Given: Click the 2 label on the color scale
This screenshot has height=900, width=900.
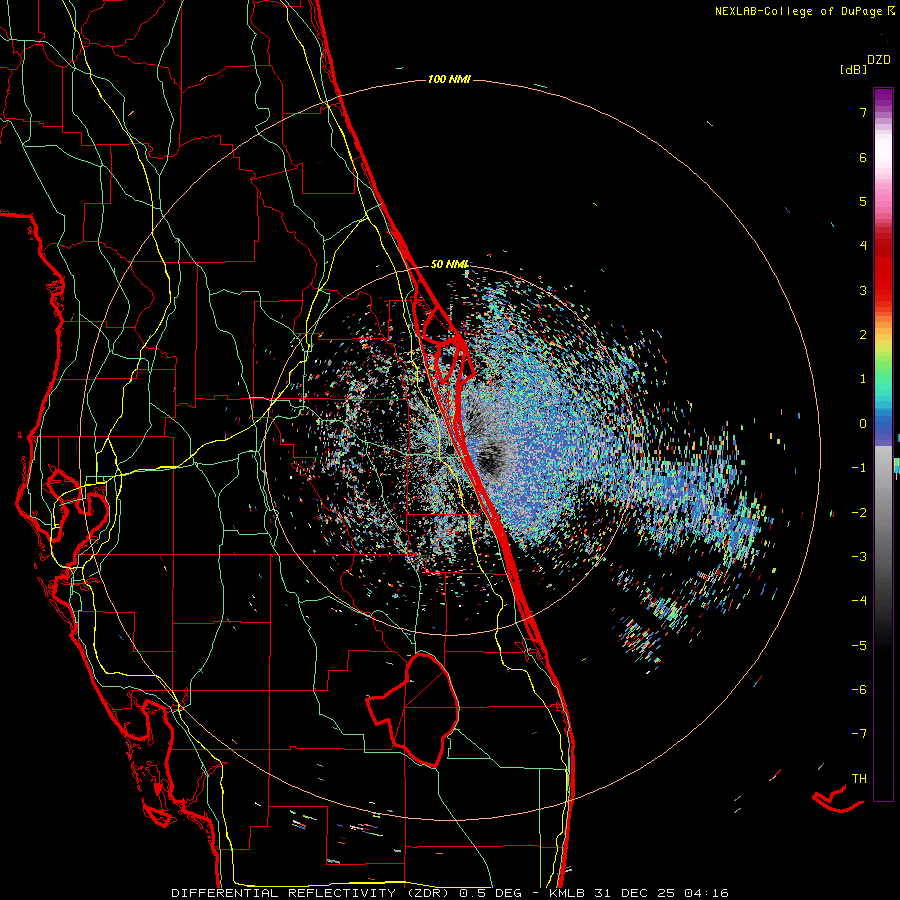Looking at the screenshot, I should [863, 335].
